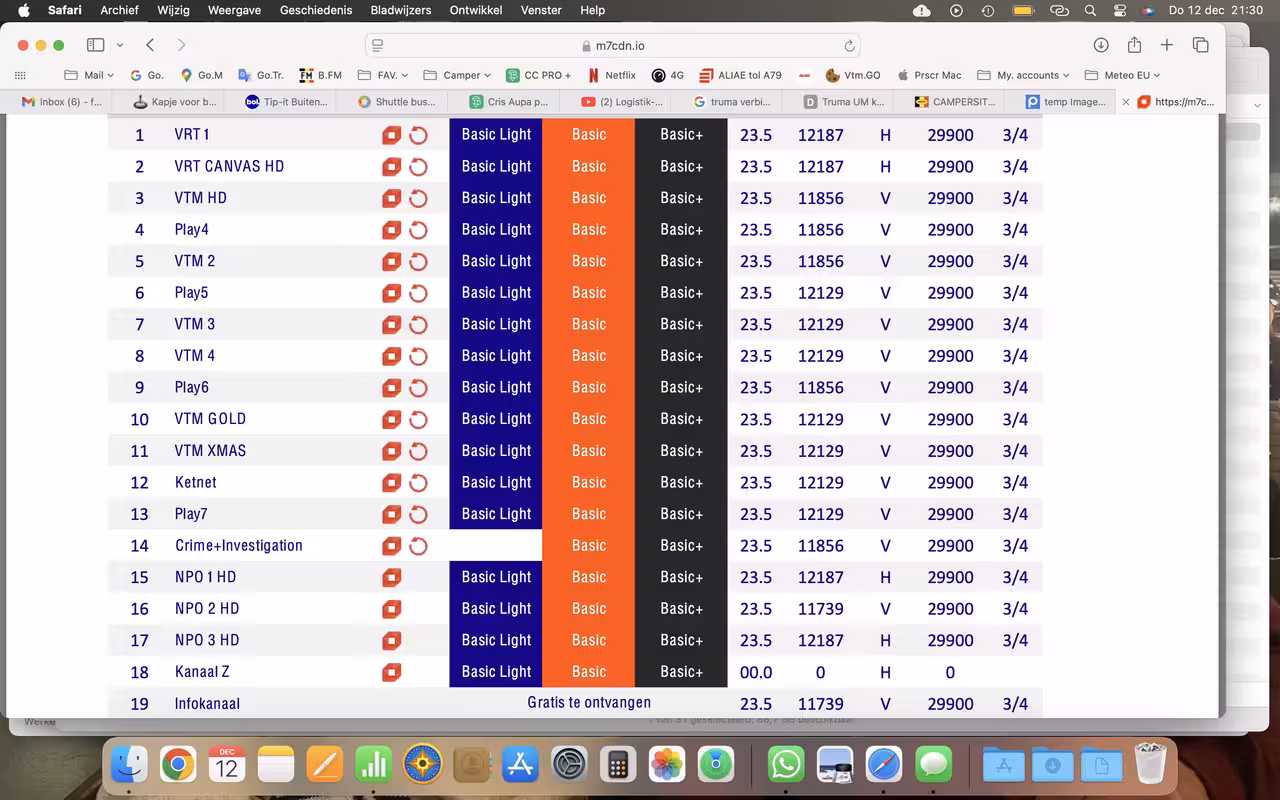This screenshot has height=800, width=1280.
Task: Click the circular arrow icon in VRT CANVAS HD row
Action: 418,167
